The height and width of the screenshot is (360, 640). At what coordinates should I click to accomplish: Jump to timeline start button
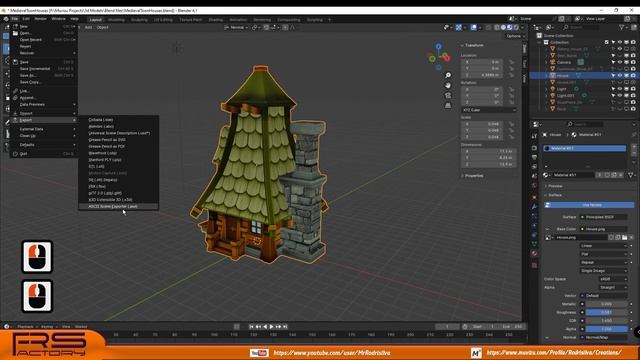(251, 327)
